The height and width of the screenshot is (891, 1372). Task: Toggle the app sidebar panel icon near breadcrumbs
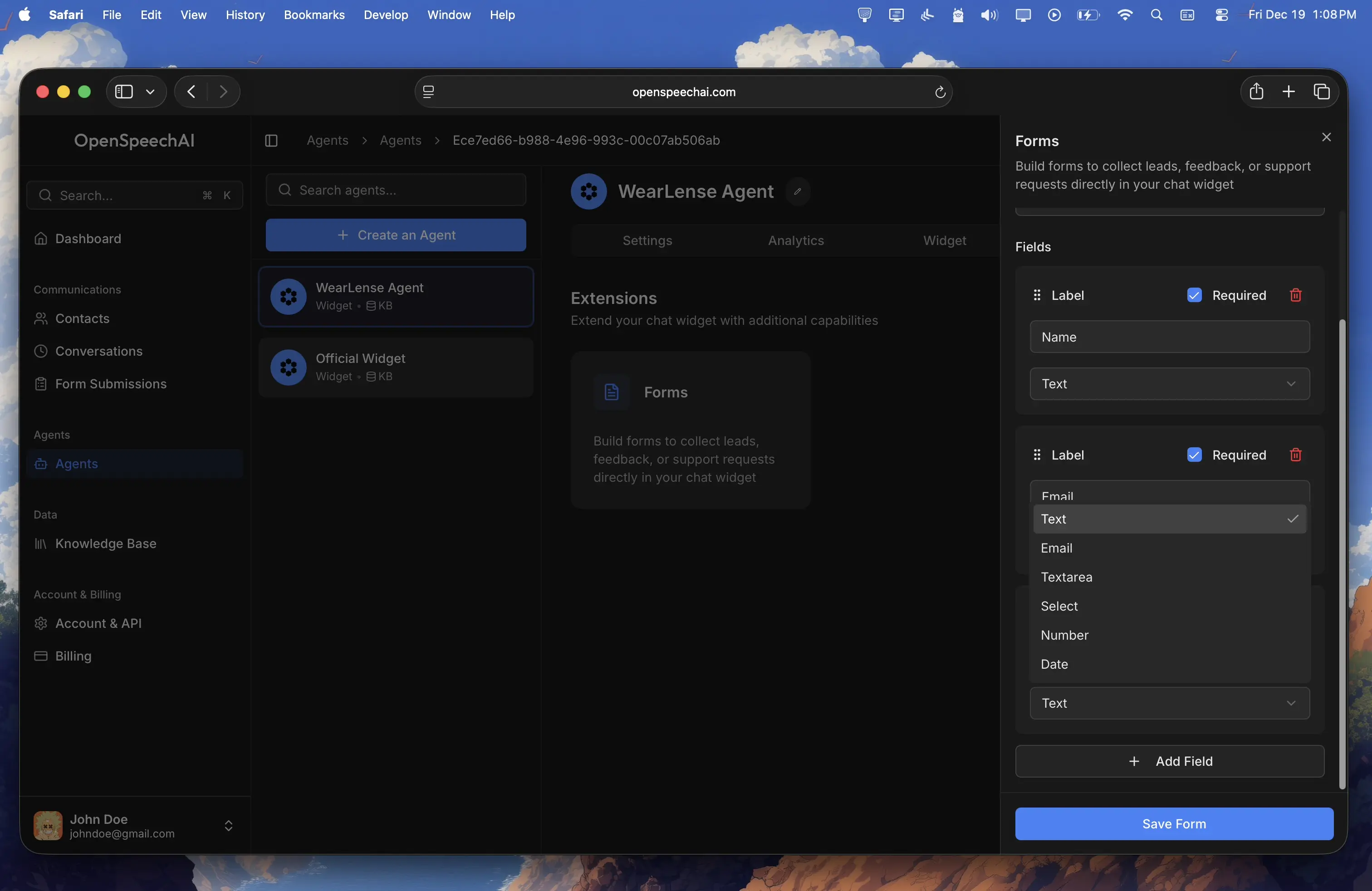point(271,141)
